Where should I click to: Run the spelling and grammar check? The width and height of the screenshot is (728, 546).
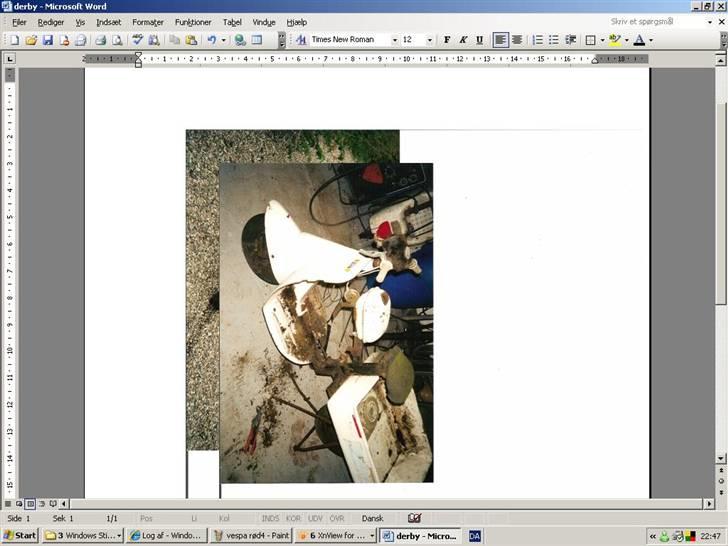137,40
